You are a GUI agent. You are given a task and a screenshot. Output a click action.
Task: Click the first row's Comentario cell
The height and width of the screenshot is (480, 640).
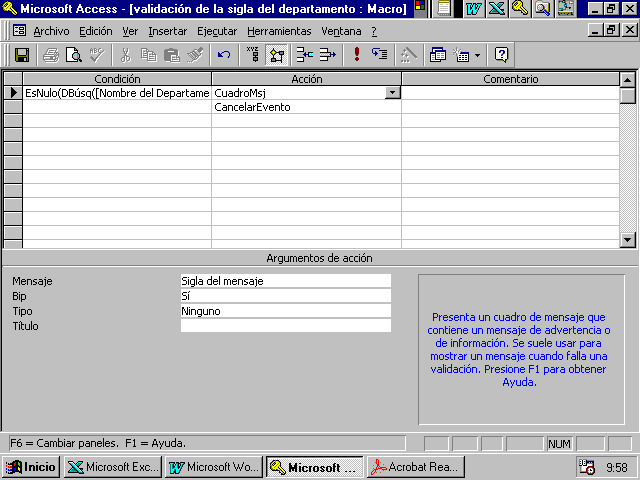[511, 93]
